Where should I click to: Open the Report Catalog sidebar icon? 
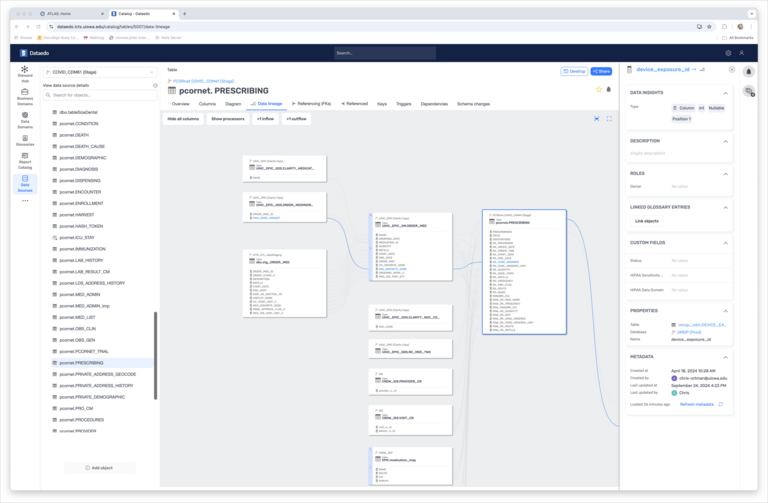pos(25,161)
